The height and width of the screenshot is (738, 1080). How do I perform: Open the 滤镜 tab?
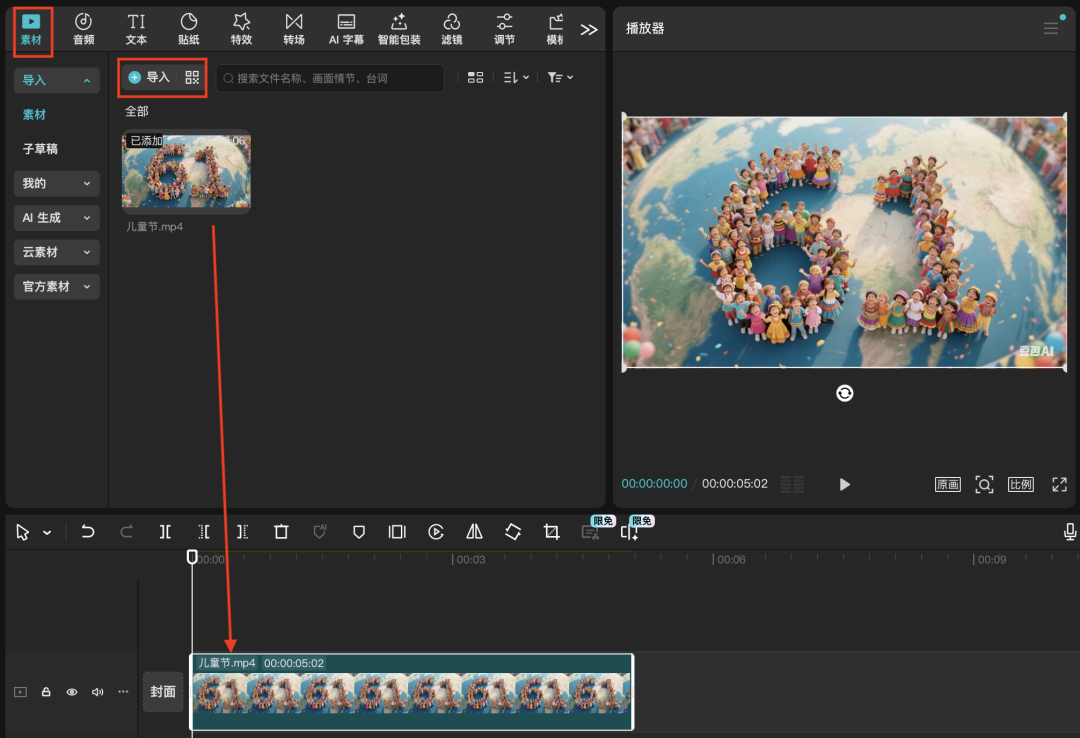(451, 29)
